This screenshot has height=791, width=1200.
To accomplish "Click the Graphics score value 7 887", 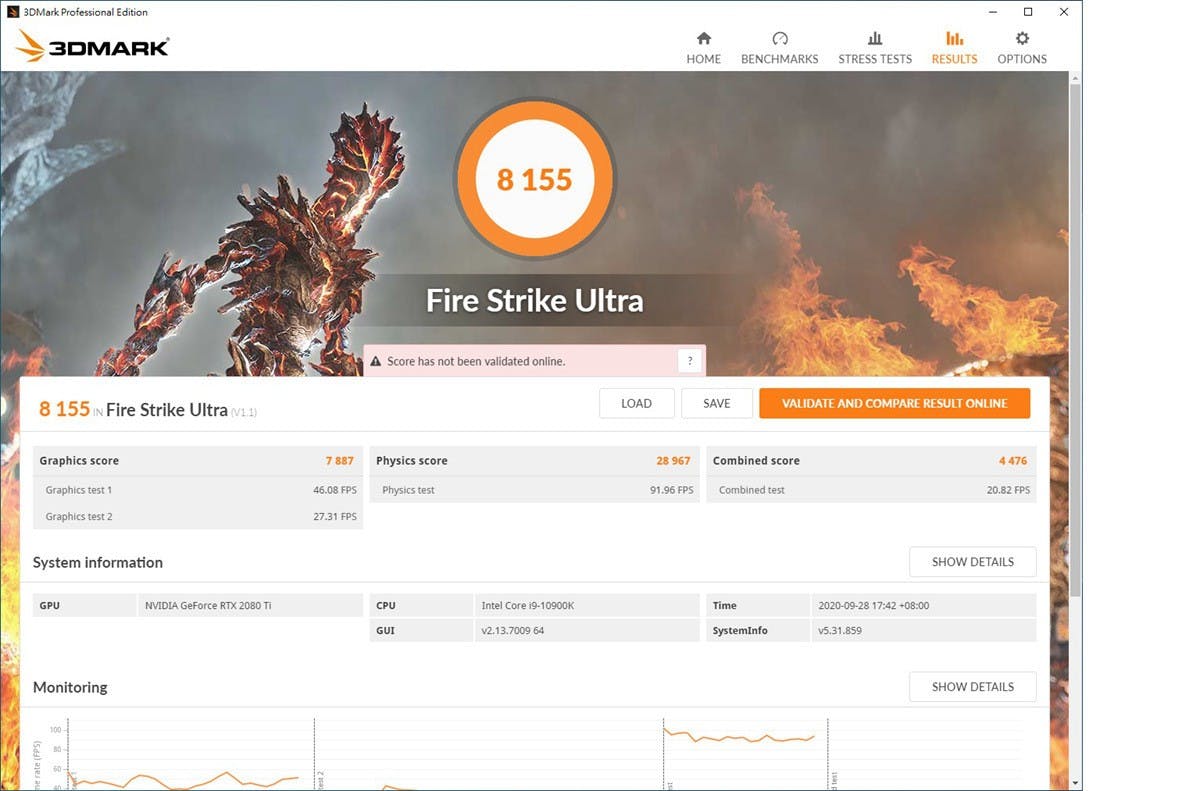I will (339, 461).
